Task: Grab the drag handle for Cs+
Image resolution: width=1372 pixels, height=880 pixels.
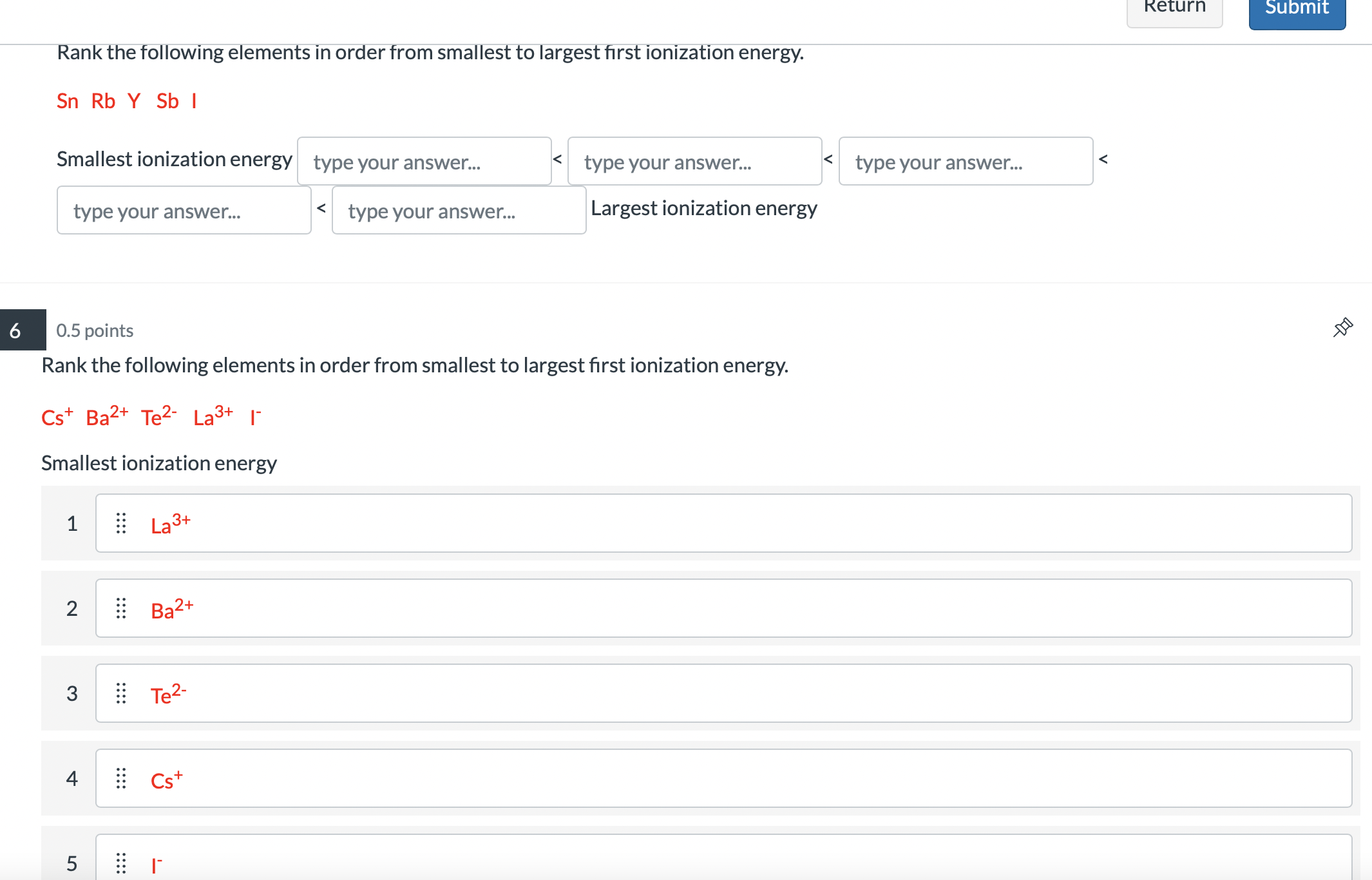Action: coord(121,778)
